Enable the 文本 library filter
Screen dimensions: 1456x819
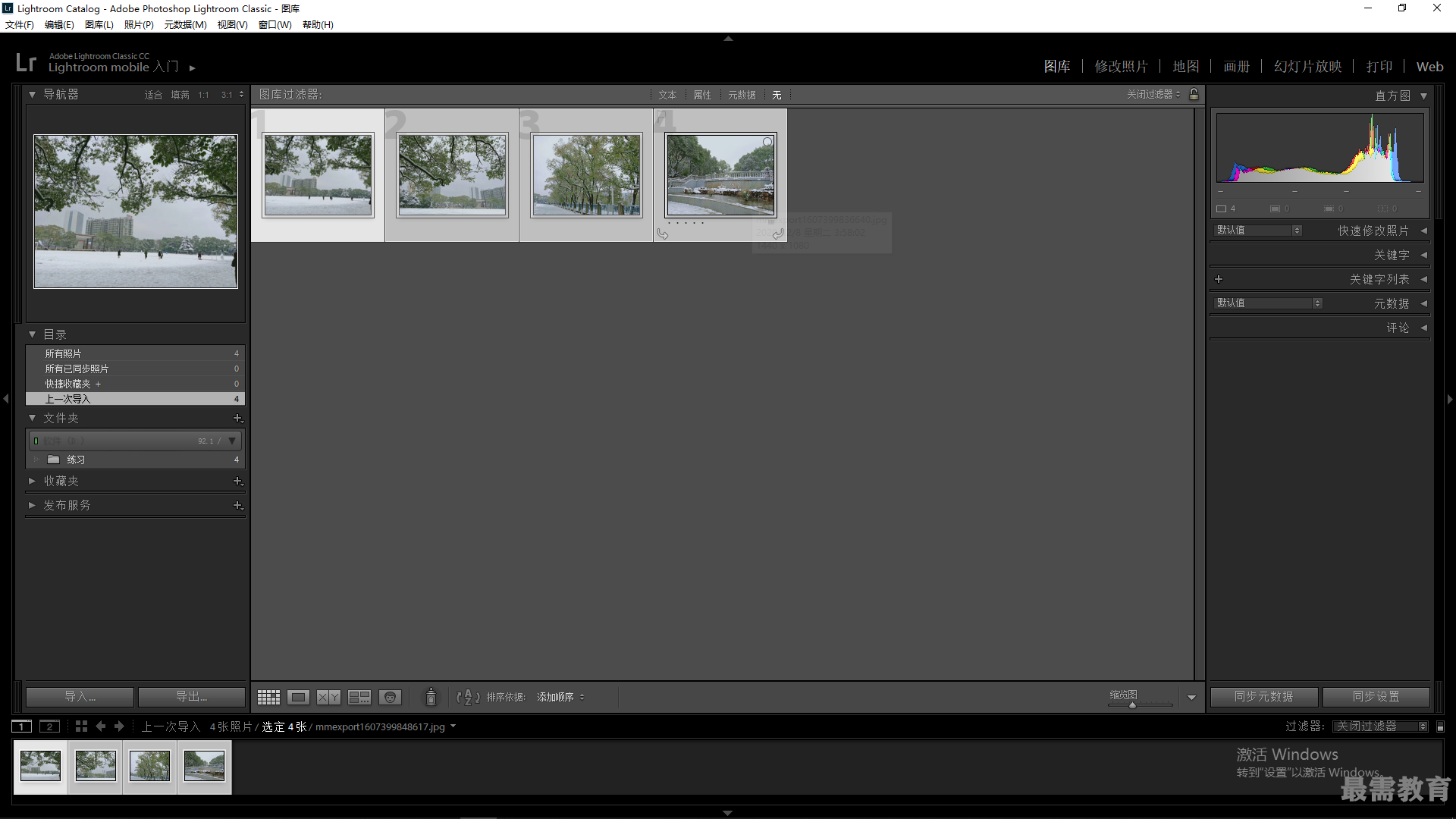coord(667,95)
